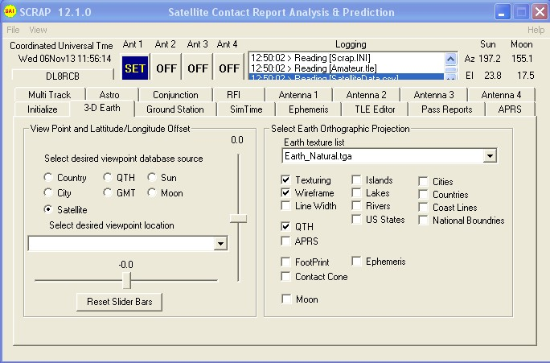This screenshot has height=363, width=550.
Task: Enable the Rivers checkbox
Action: coord(356,206)
